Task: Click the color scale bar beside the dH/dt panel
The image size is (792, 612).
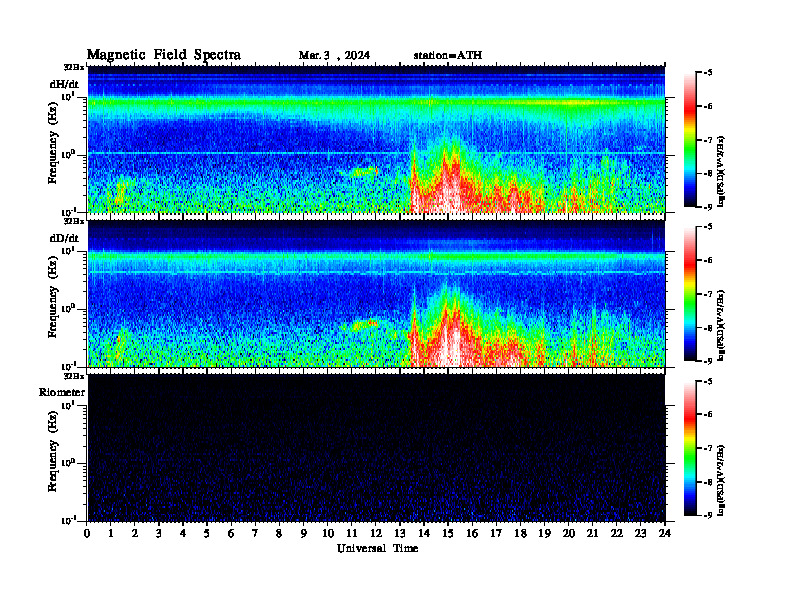Action: 690,140
